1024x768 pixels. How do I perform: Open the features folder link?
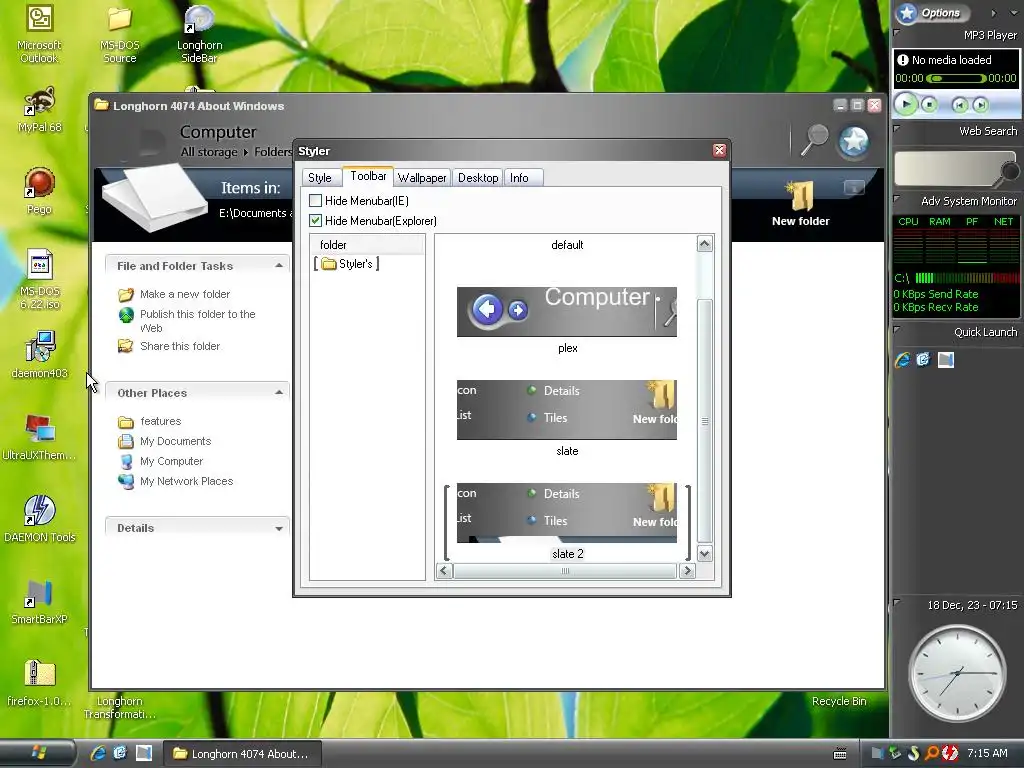tap(161, 421)
